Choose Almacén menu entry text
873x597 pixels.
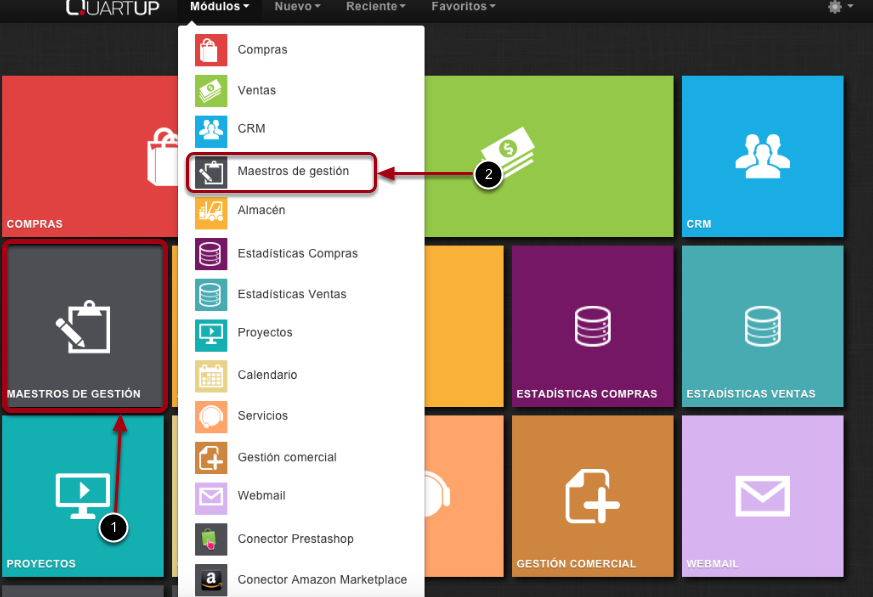click(x=261, y=210)
